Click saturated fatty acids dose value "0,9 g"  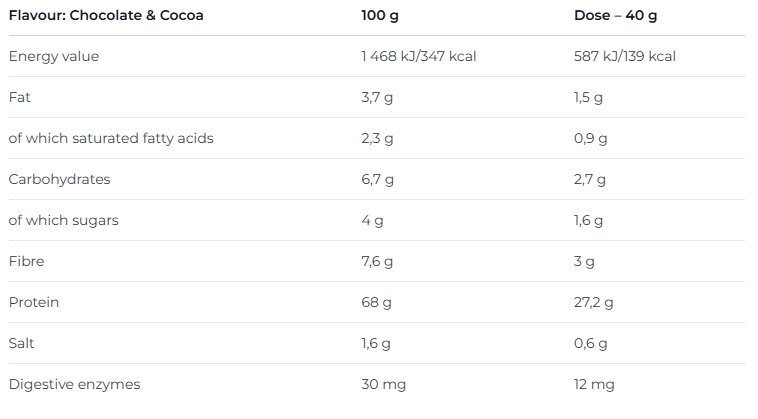pyautogui.click(x=590, y=138)
